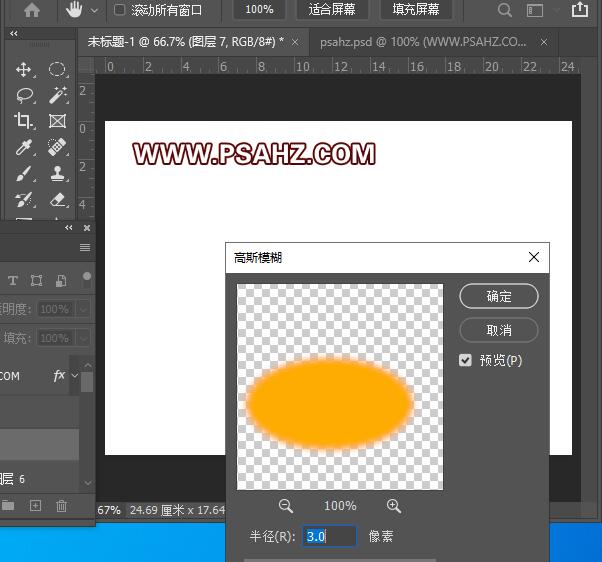Zoom out the blur preview
Image resolution: width=602 pixels, height=562 pixels.
click(x=286, y=506)
